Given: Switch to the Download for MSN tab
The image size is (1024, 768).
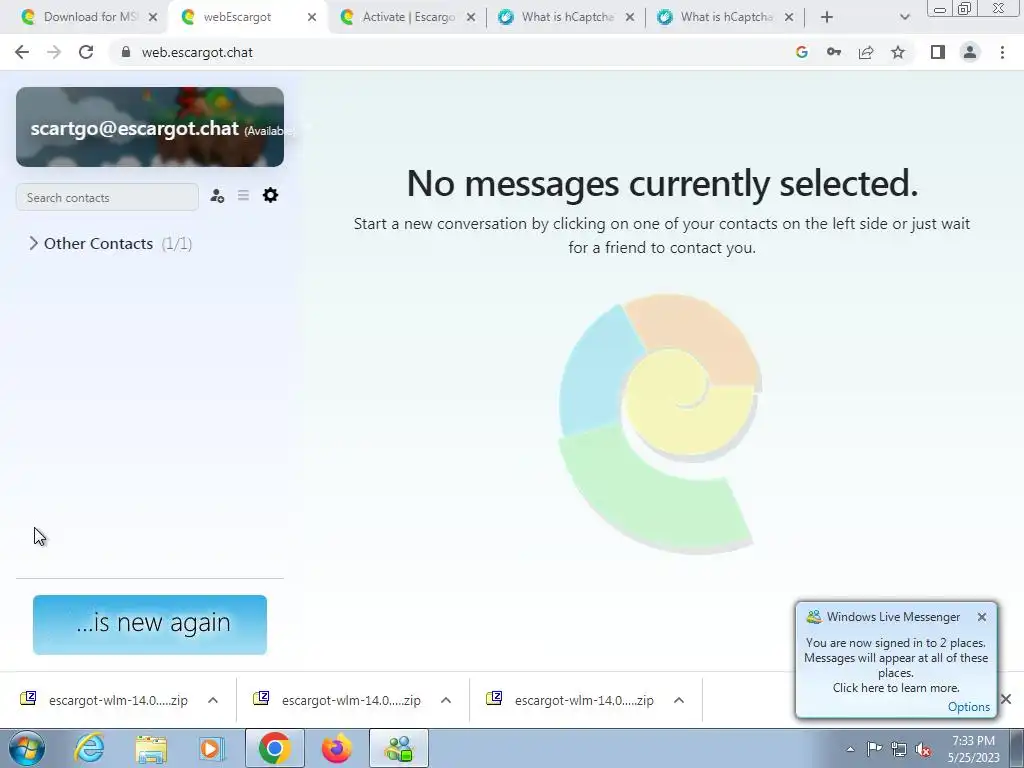Looking at the screenshot, I should pos(88,17).
